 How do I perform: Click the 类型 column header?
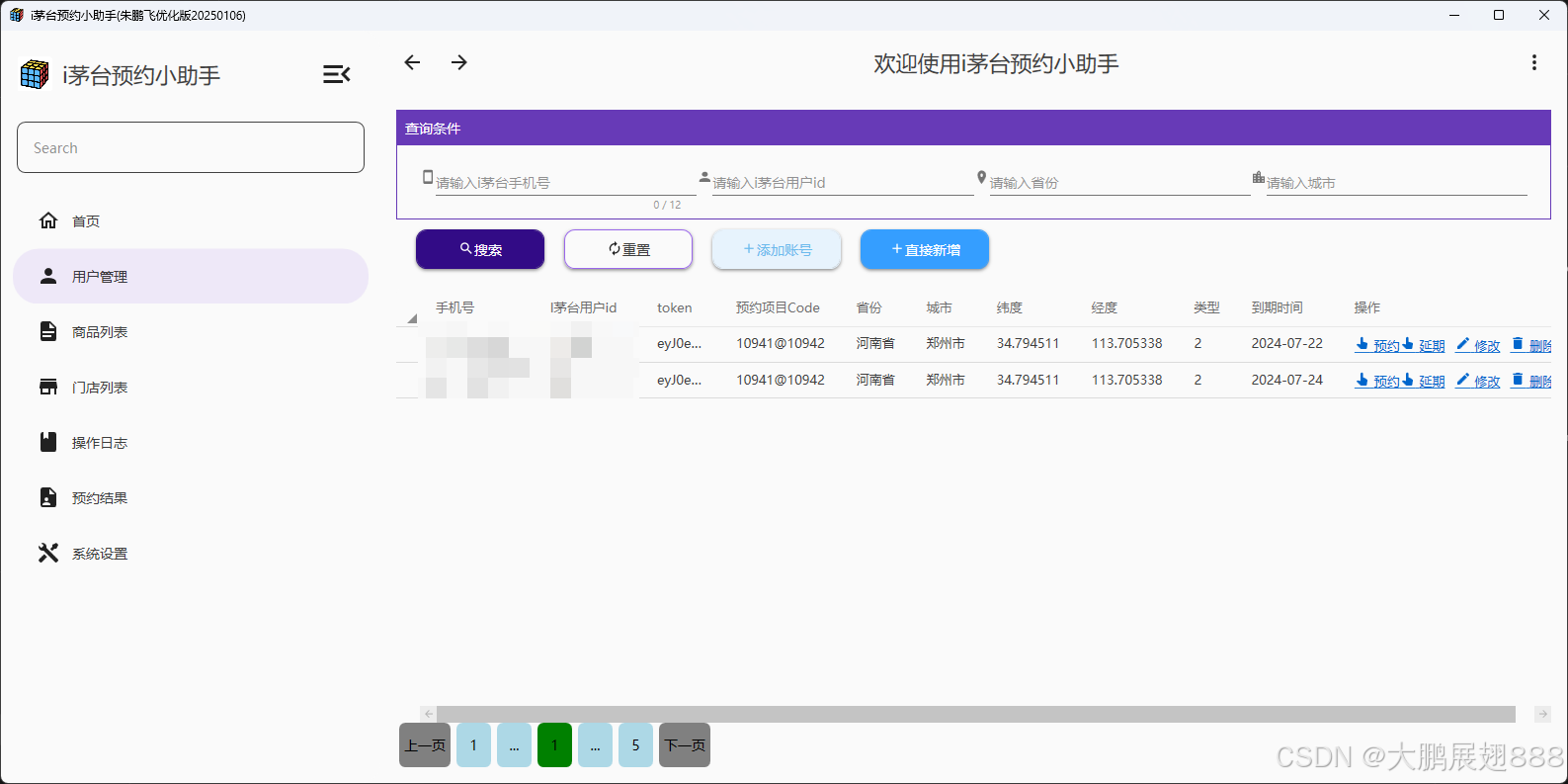1206,307
